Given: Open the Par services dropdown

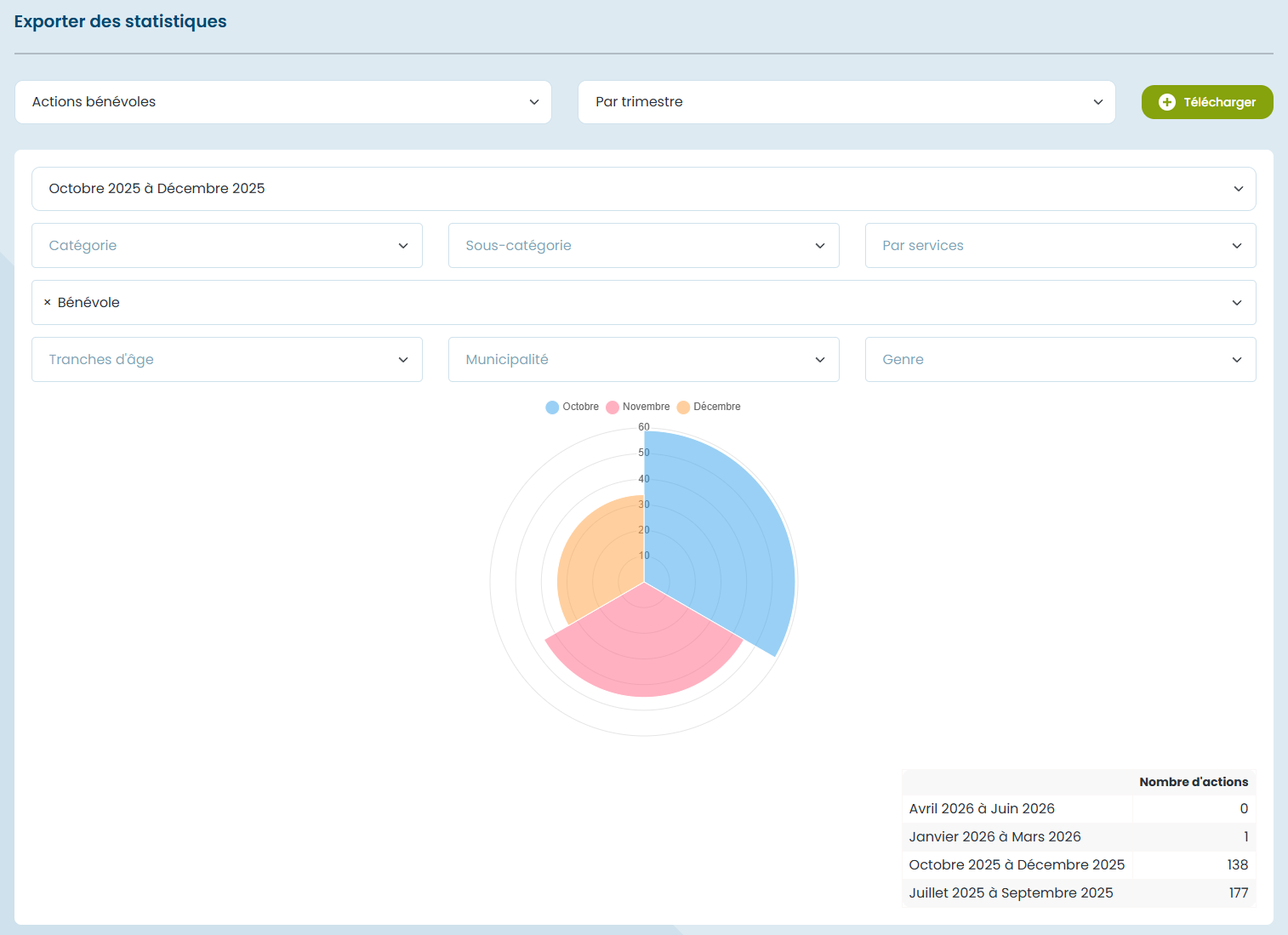Looking at the screenshot, I should (1060, 246).
